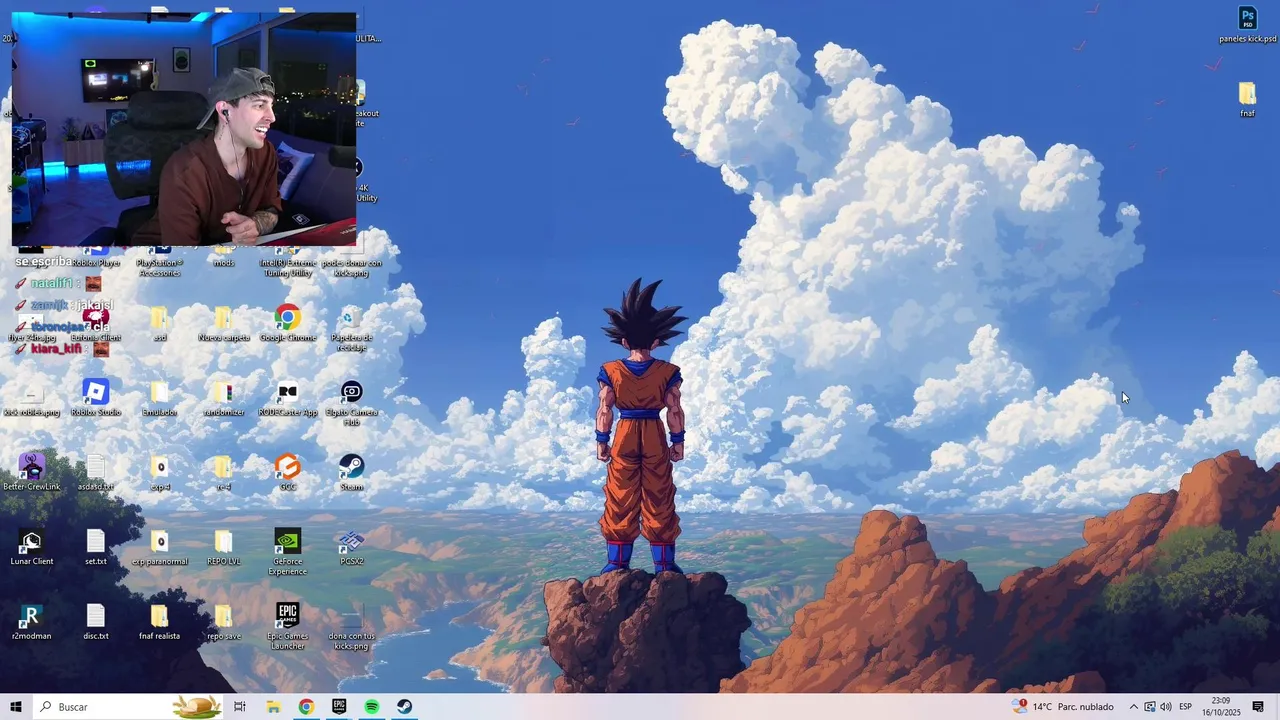Switch to Steam on taskbar
The height and width of the screenshot is (720, 1280).
(x=405, y=707)
